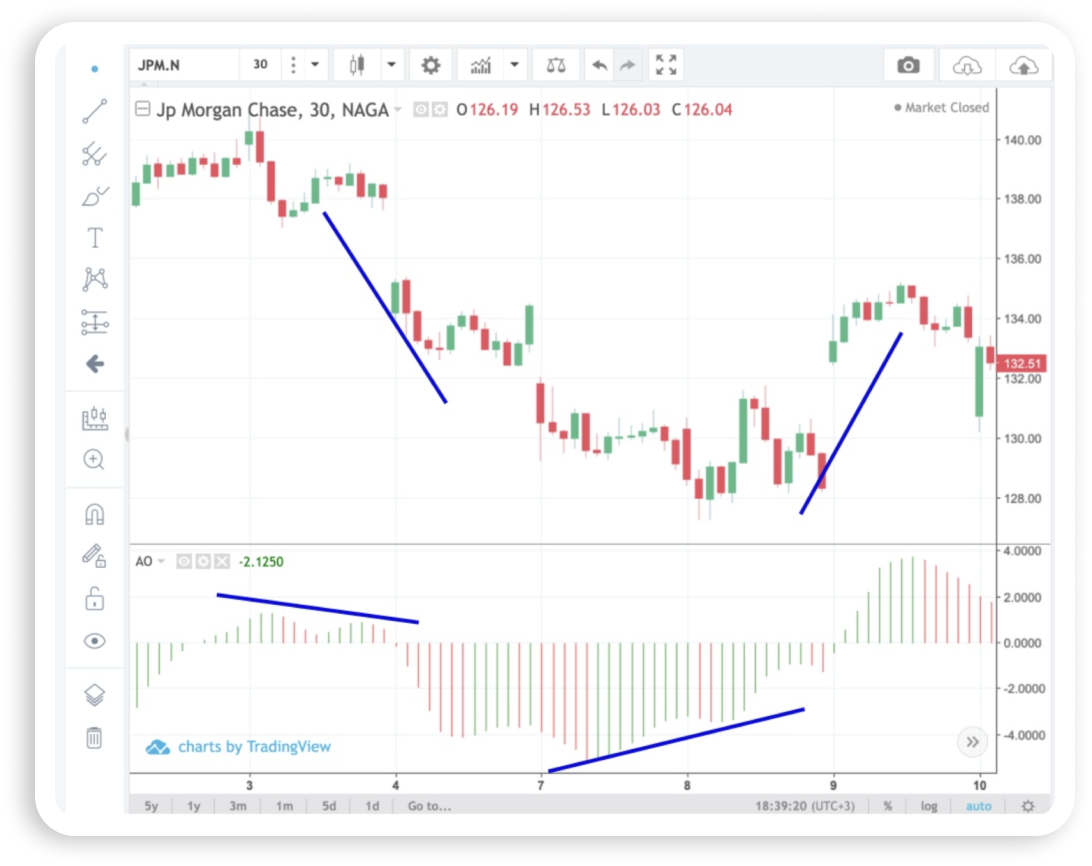This screenshot has height=866, width=1092.
Task: Toggle stay in drawing mode pencil-lock
Action: 95,556
